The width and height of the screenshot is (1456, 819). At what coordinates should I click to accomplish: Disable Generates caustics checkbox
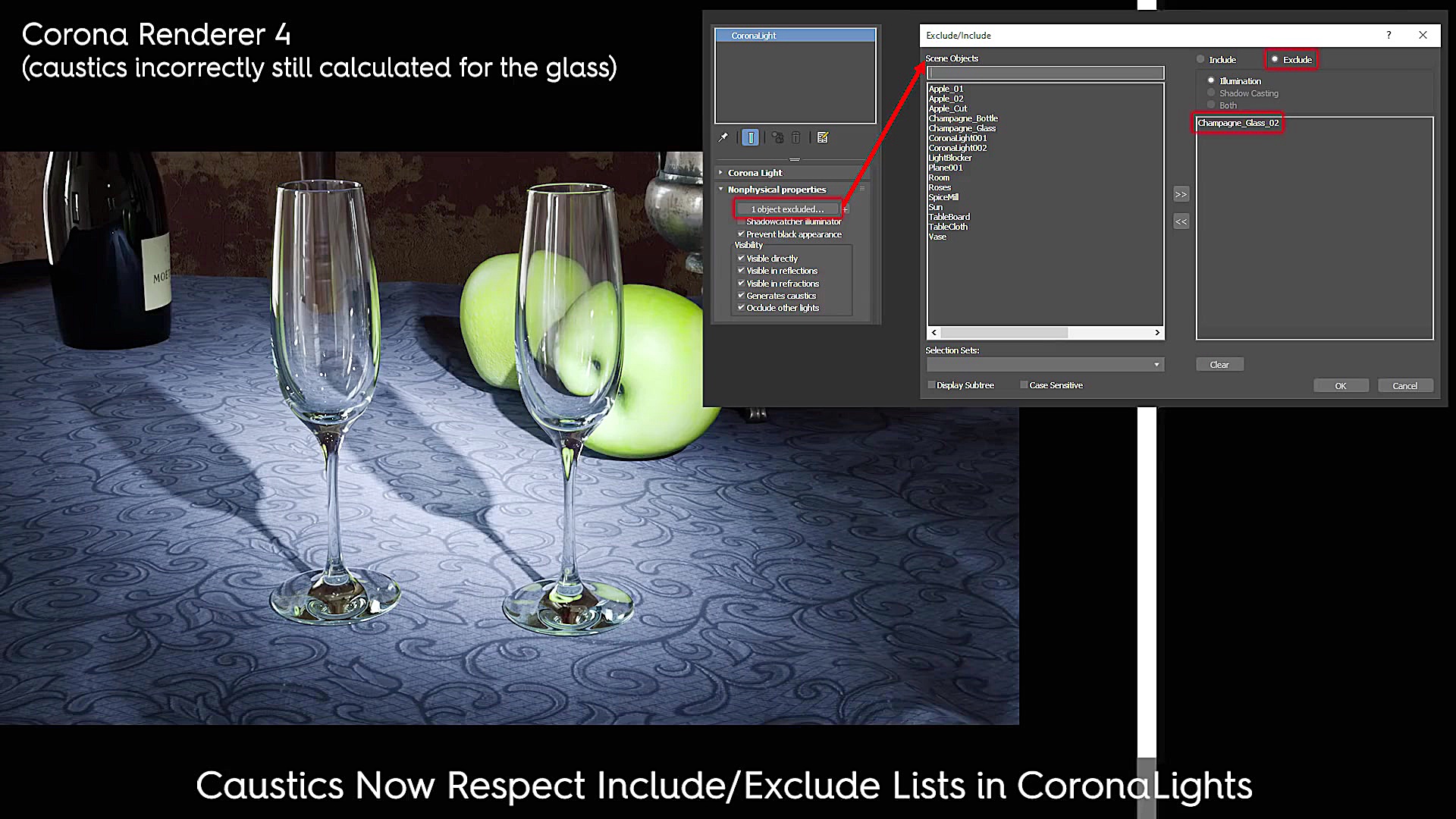click(741, 296)
